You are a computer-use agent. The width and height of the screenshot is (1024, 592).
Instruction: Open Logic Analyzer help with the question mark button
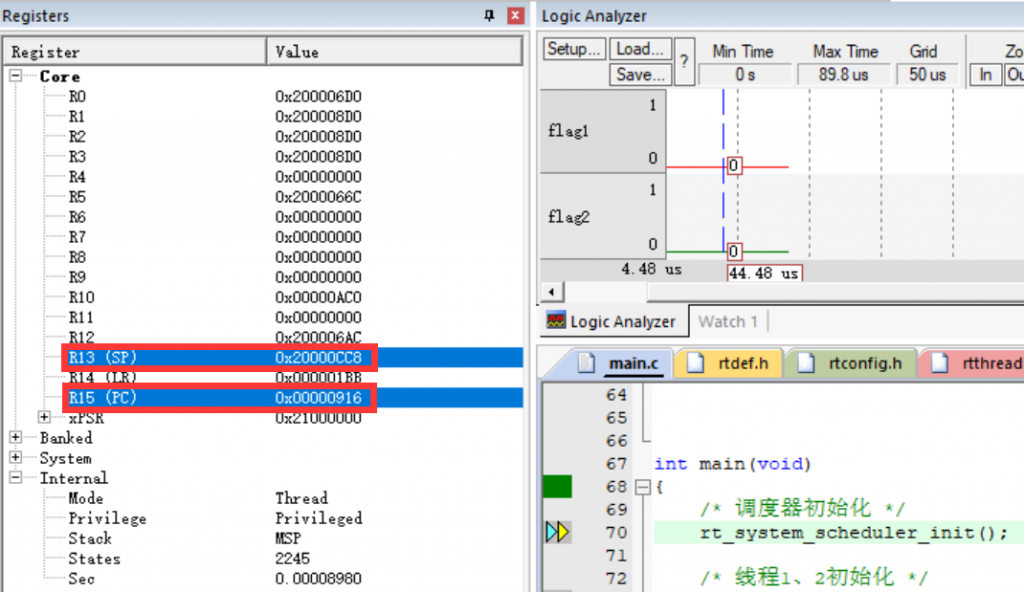click(x=684, y=61)
